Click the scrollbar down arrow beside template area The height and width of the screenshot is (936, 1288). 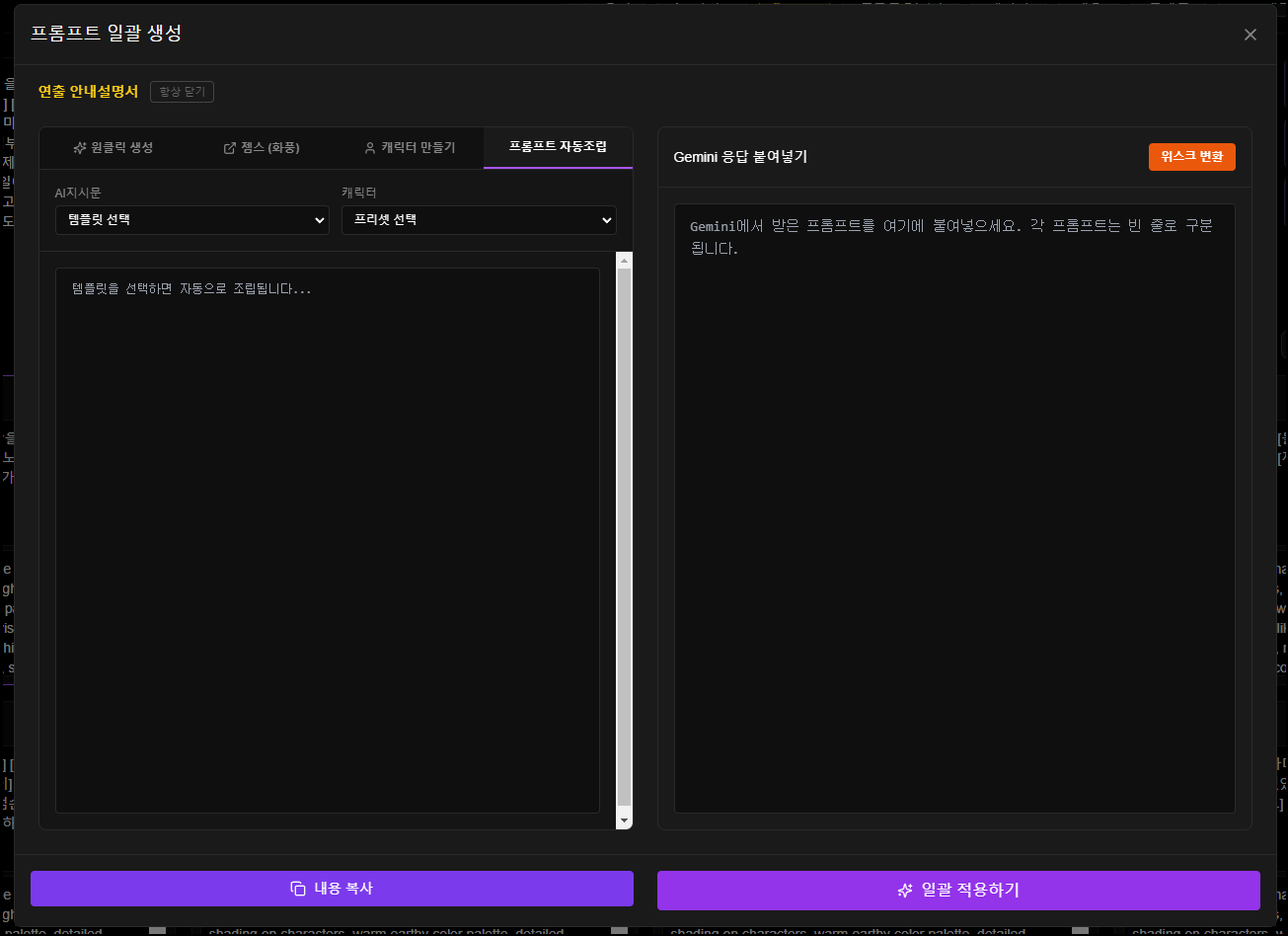point(623,820)
